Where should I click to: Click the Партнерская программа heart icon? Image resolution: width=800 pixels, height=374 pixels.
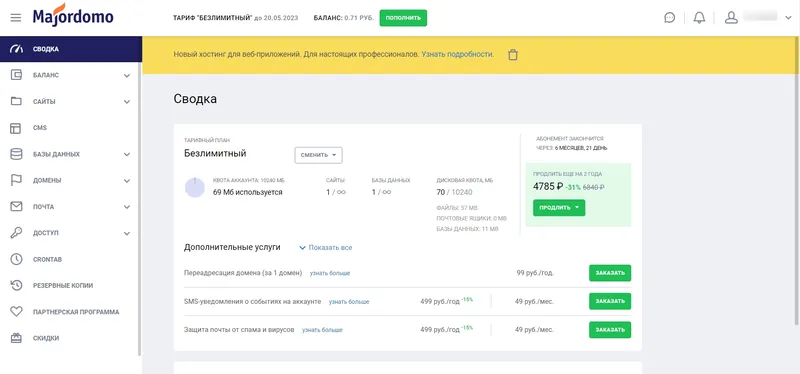coord(16,311)
